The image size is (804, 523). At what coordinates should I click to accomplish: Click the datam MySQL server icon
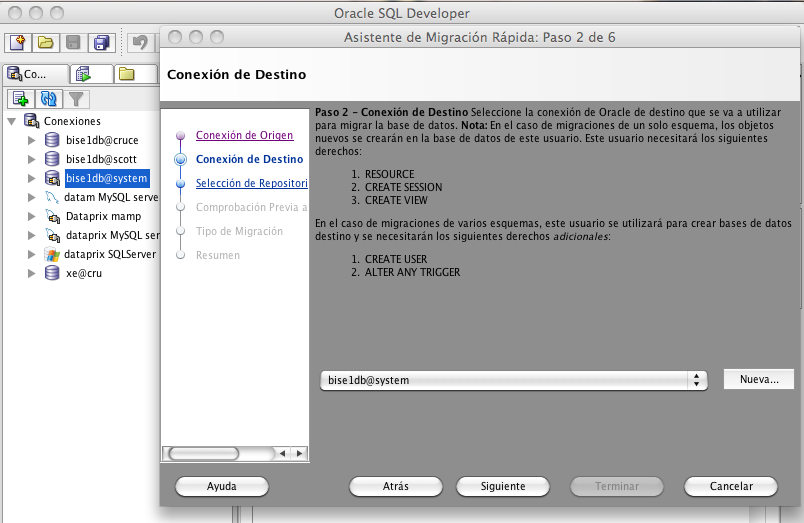52,197
